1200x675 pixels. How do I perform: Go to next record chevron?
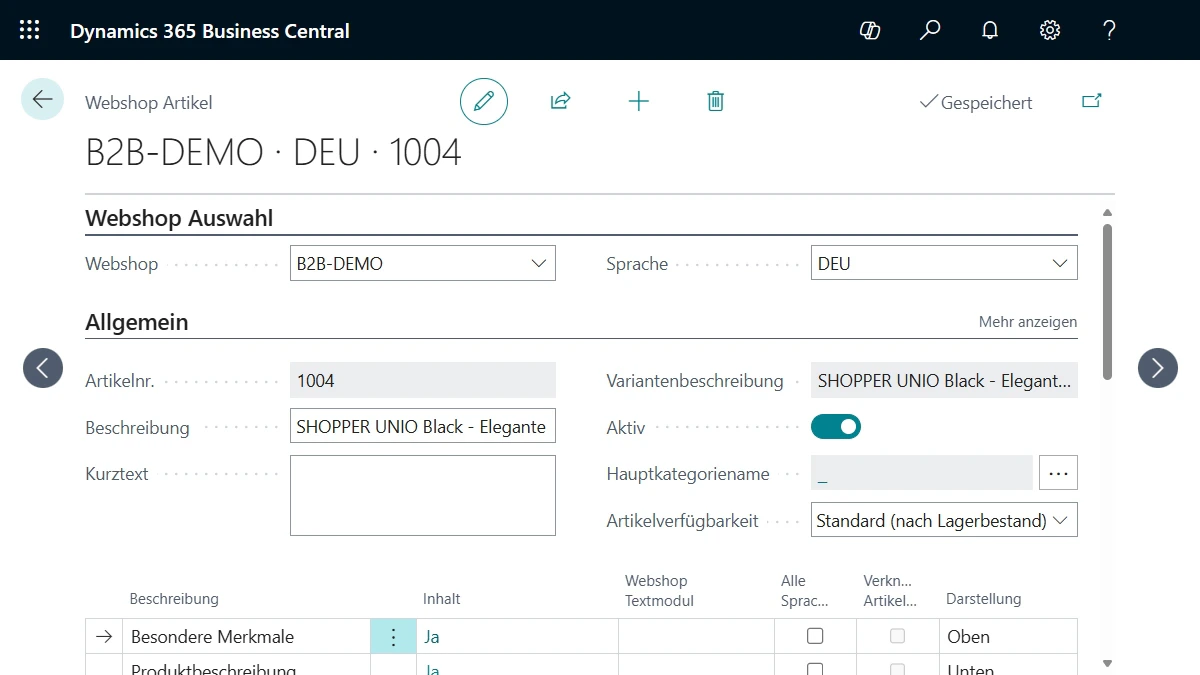tap(1158, 368)
